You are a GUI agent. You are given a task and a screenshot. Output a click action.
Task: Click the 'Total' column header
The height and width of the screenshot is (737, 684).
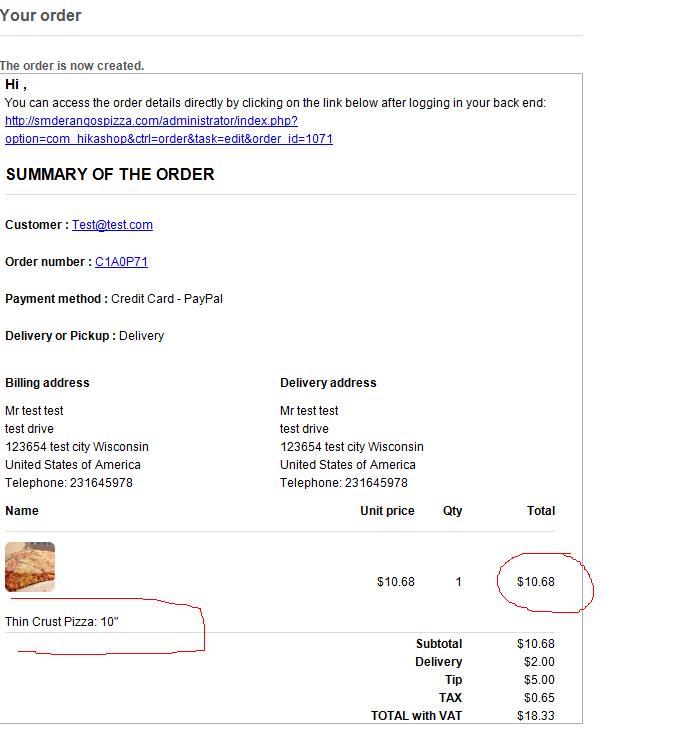[x=541, y=511]
